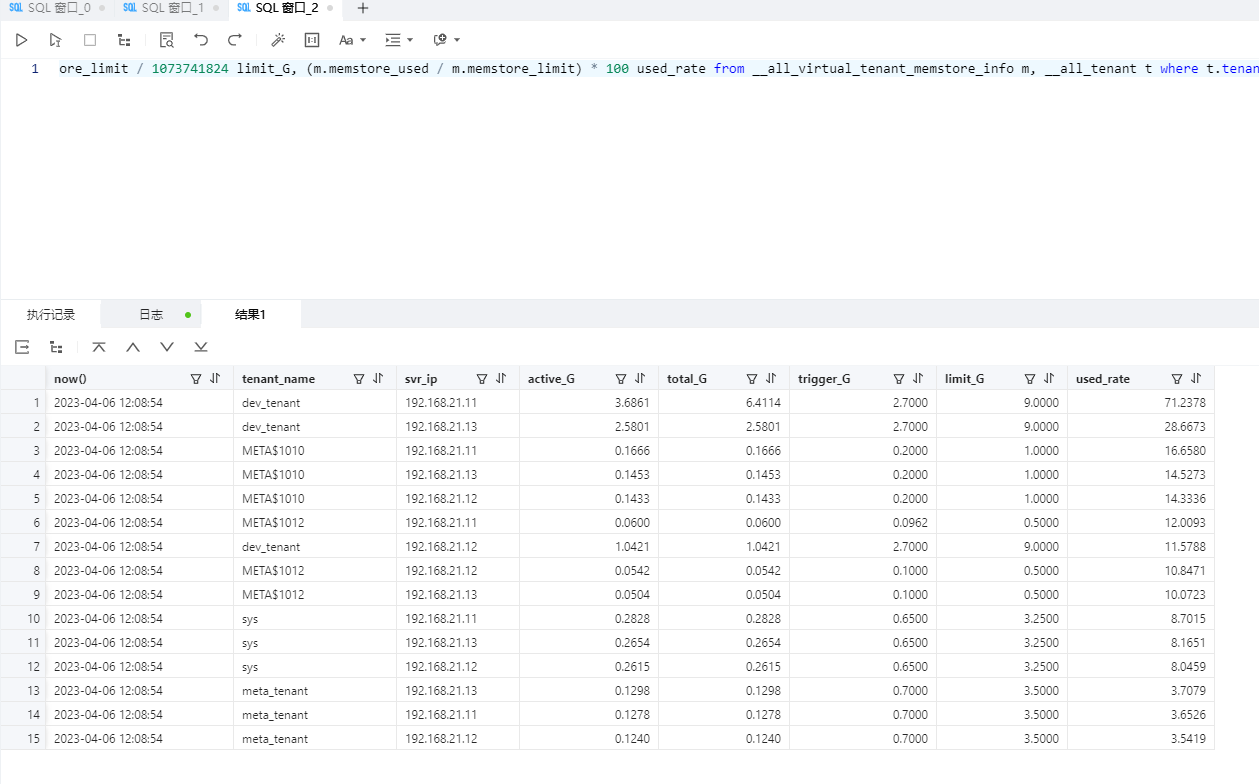Run the SQL with the play icon

click(x=22, y=40)
